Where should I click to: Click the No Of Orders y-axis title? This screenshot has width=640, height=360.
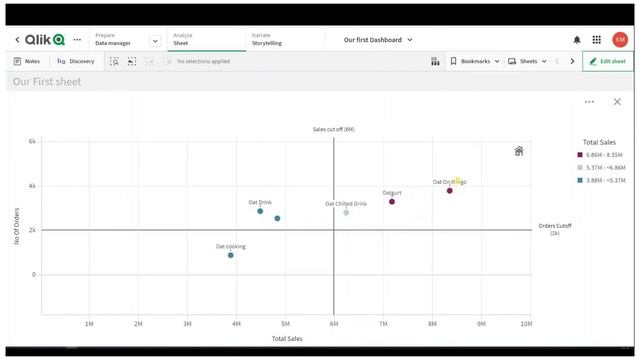point(17,226)
